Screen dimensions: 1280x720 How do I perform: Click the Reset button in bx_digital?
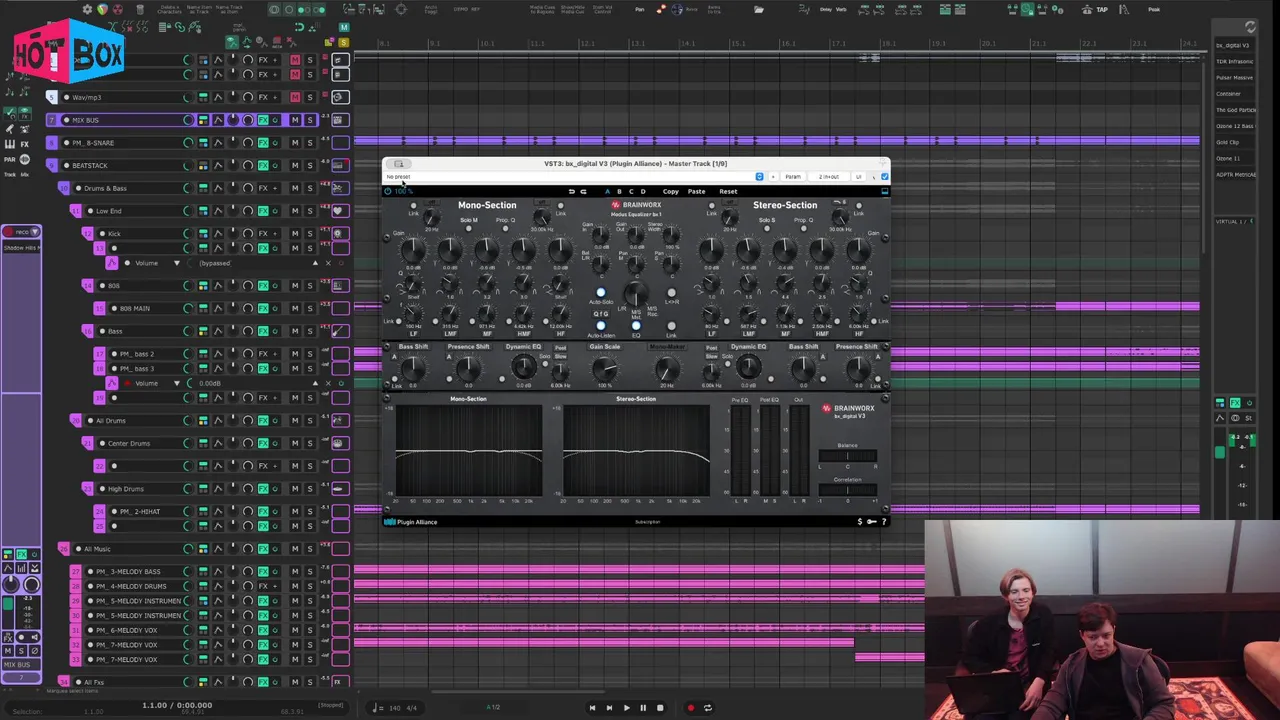pos(728,191)
